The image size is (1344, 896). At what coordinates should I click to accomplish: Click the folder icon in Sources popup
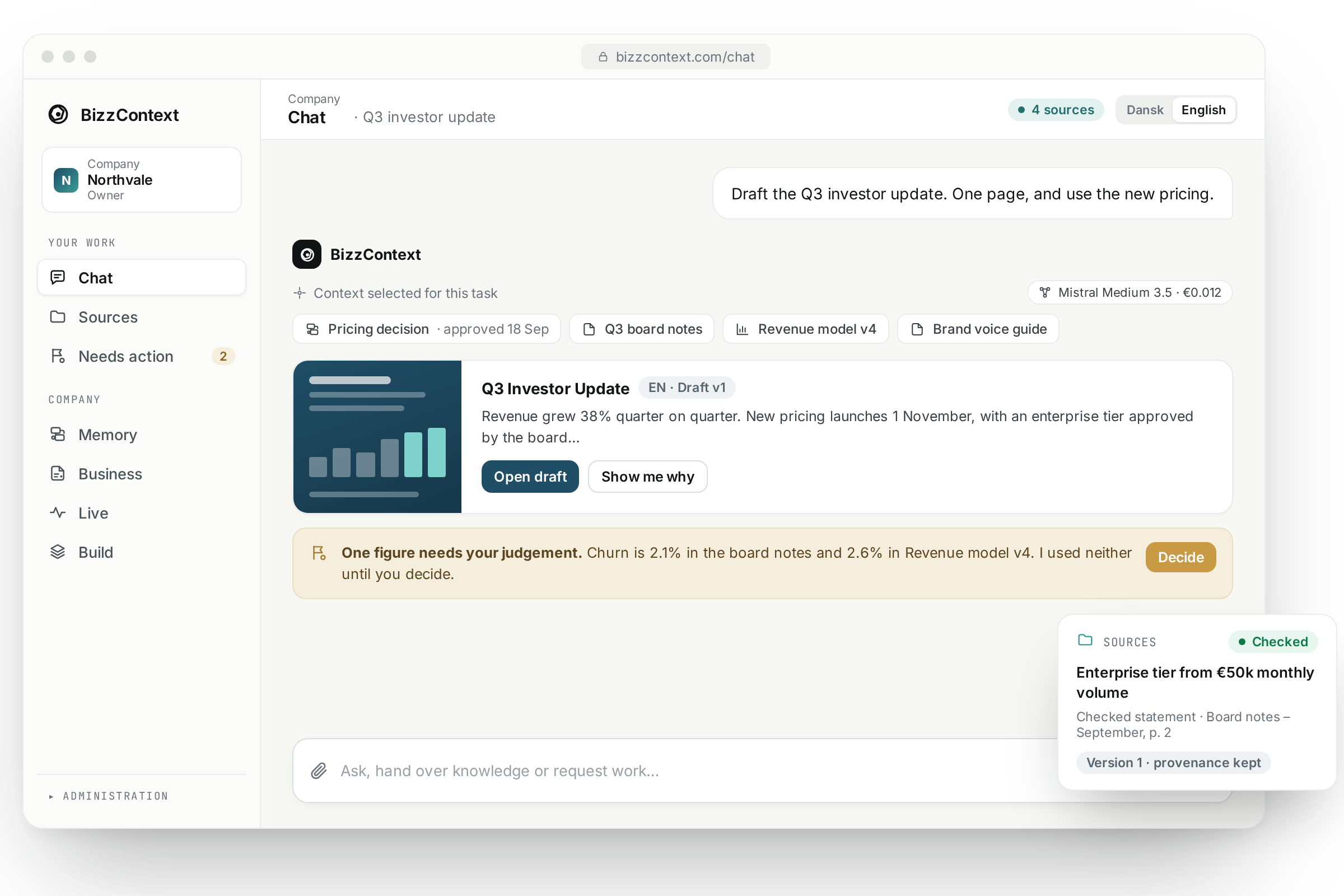1085,640
